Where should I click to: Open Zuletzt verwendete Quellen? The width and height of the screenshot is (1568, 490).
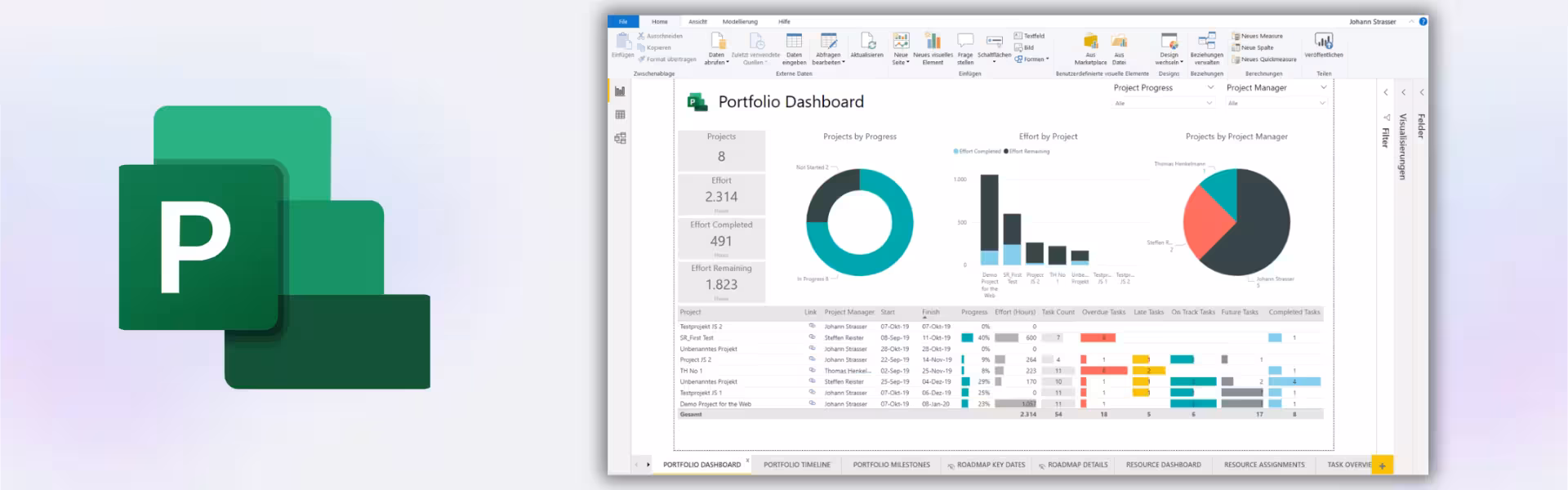coord(755,49)
